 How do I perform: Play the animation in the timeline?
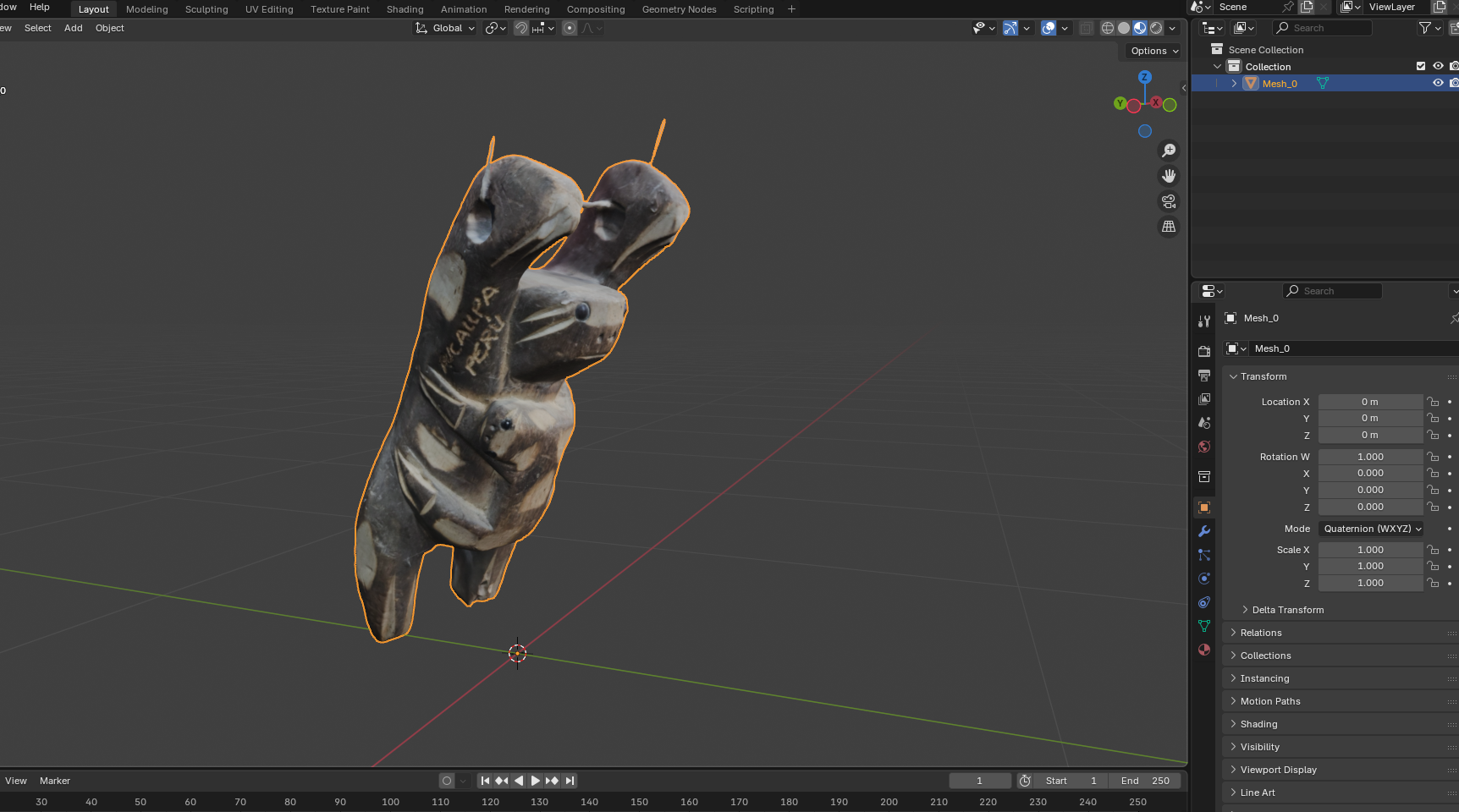click(535, 781)
